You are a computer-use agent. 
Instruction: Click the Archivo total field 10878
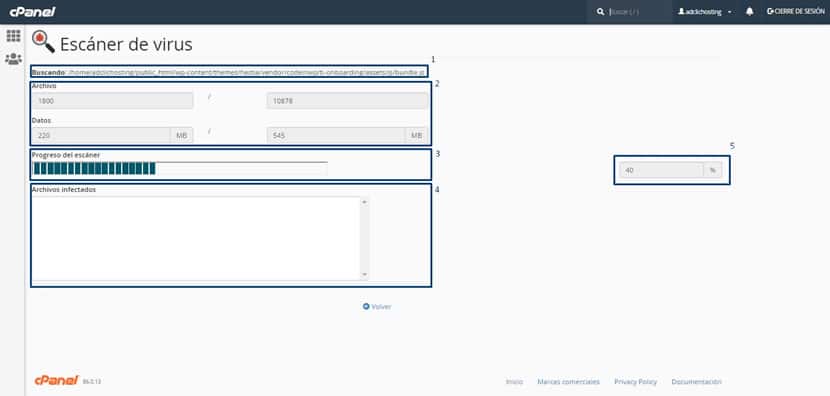pyautogui.click(x=347, y=101)
